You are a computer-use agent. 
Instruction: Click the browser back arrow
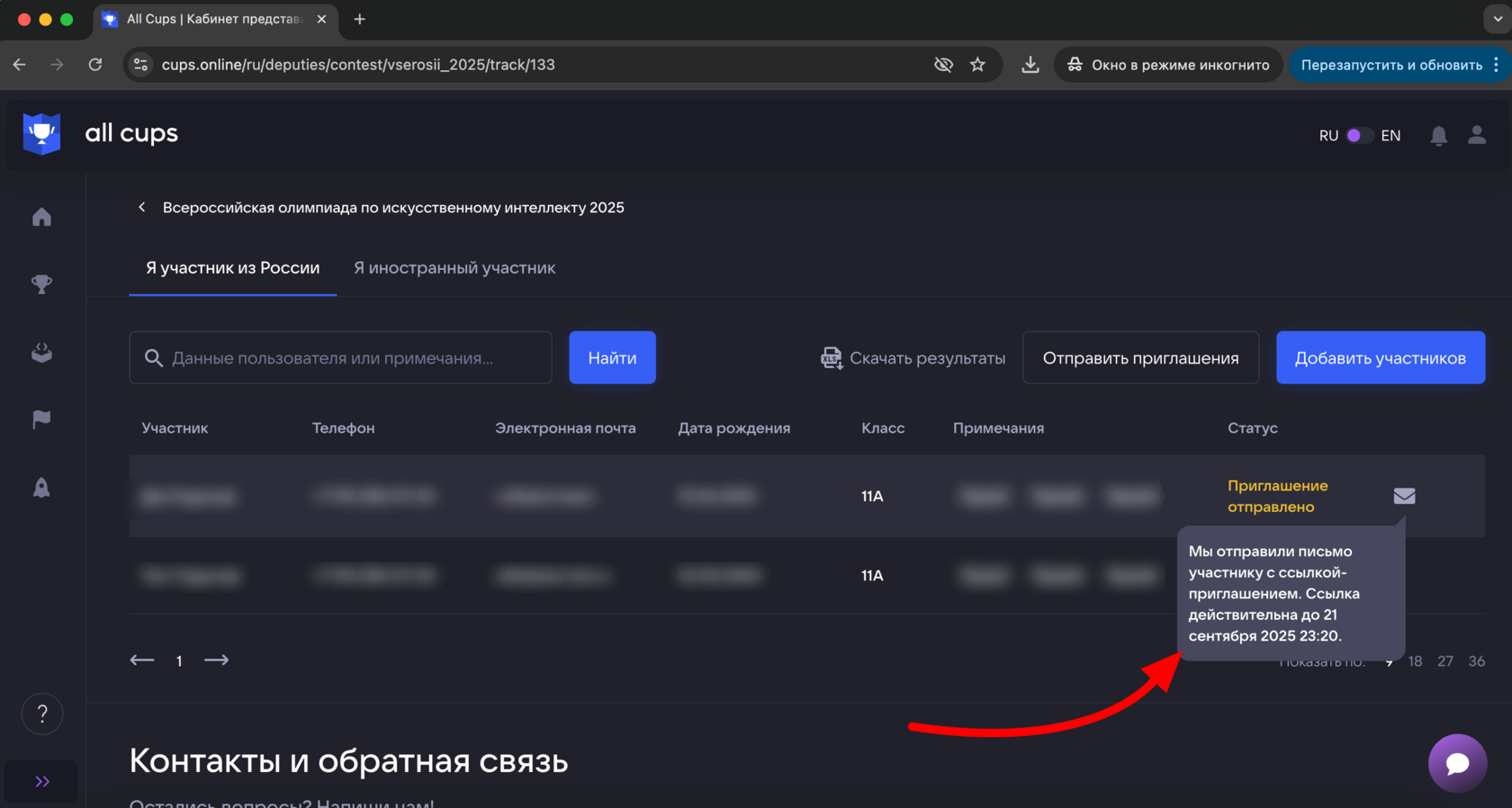19,65
